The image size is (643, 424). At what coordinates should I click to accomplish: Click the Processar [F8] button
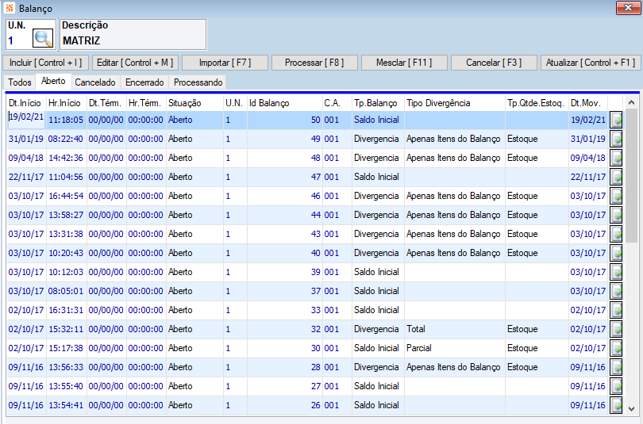[313, 62]
